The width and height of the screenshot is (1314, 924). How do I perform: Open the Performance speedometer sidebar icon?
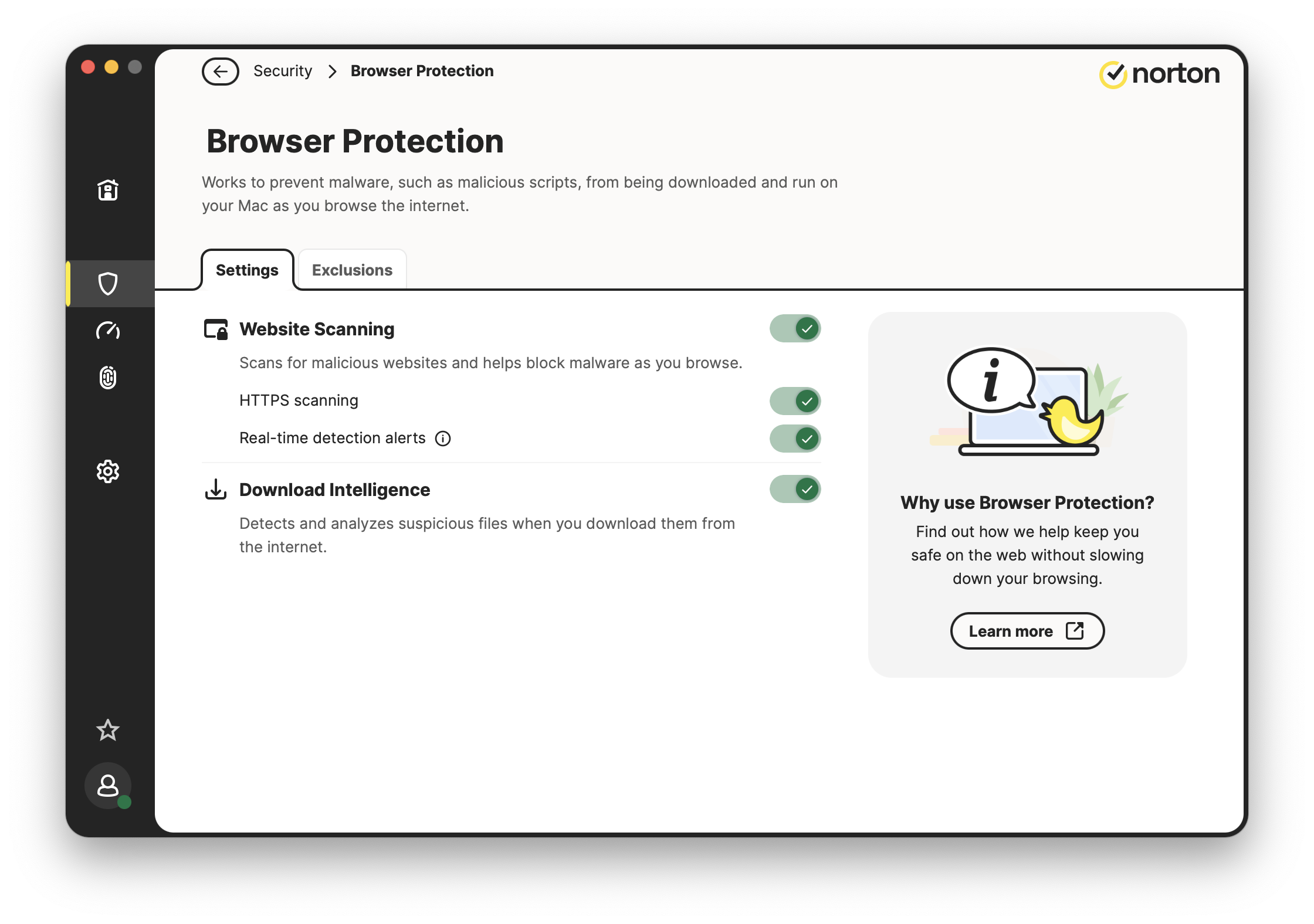coord(108,331)
